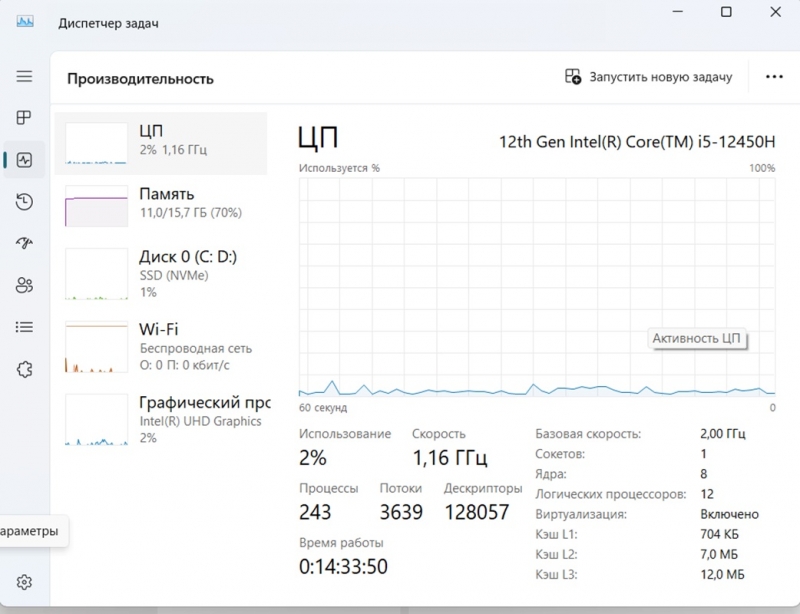Click the Память usage thumbnail graph
The width and height of the screenshot is (800, 614).
[x=96, y=206]
